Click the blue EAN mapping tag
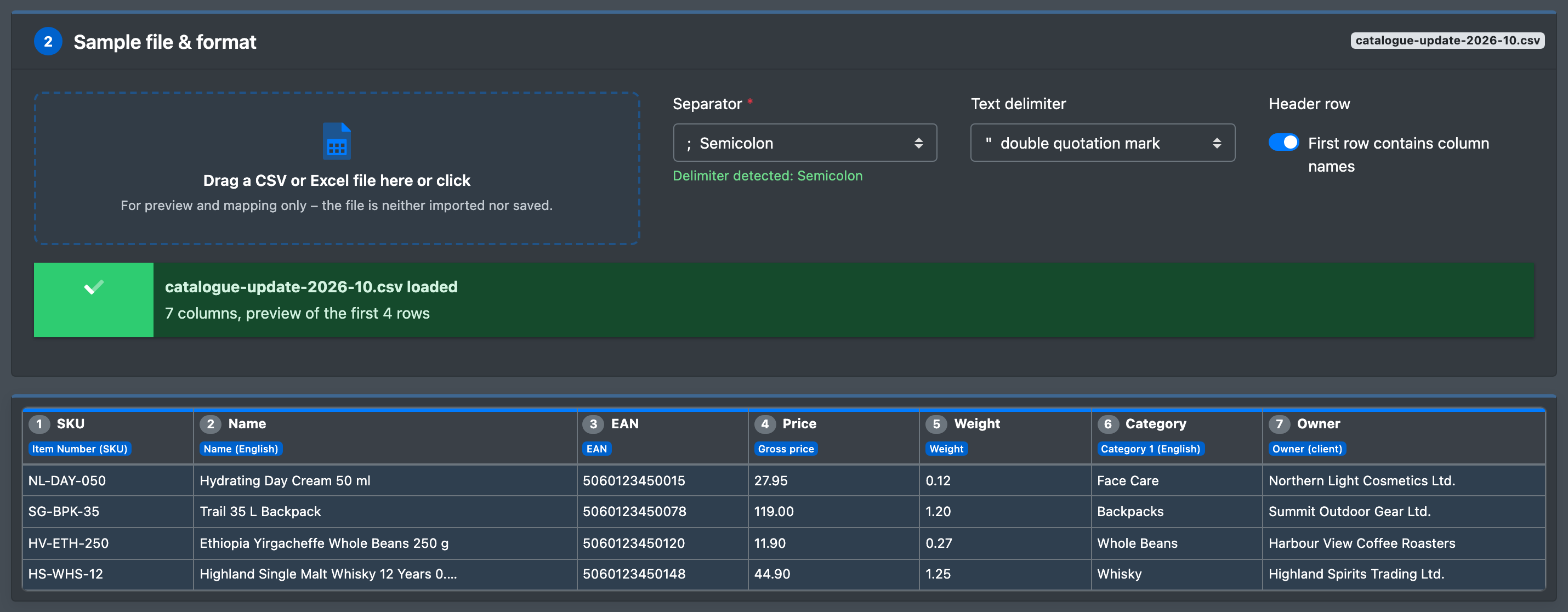 (596, 449)
